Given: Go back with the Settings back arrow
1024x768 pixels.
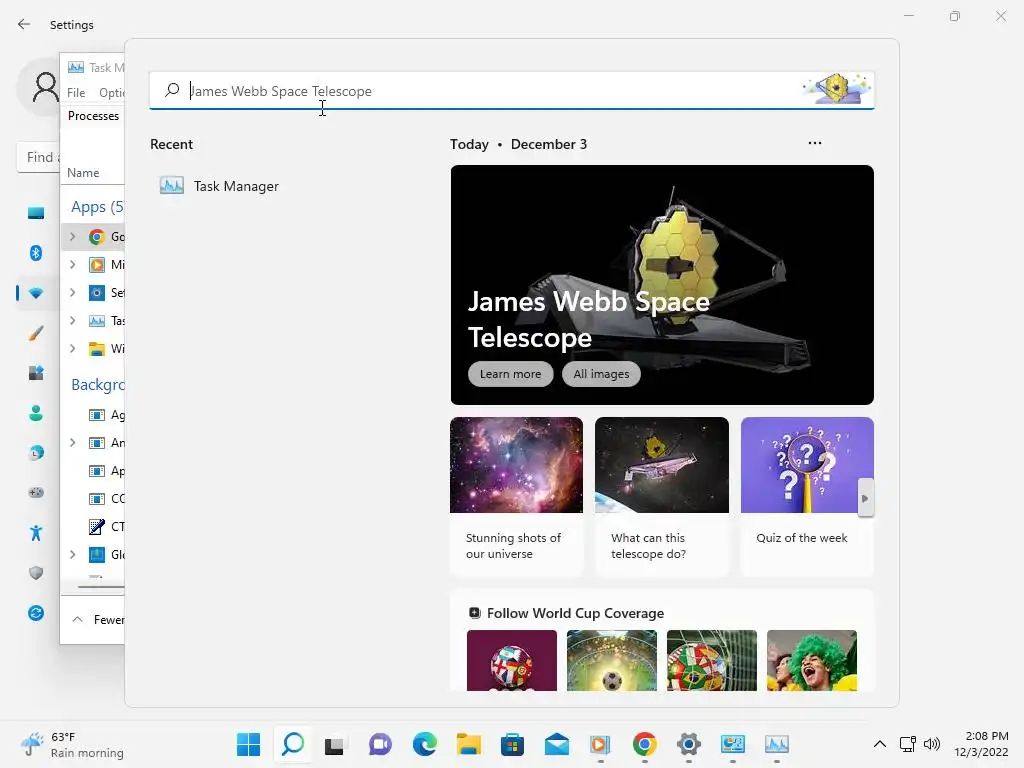Looking at the screenshot, I should tap(24, 24).
